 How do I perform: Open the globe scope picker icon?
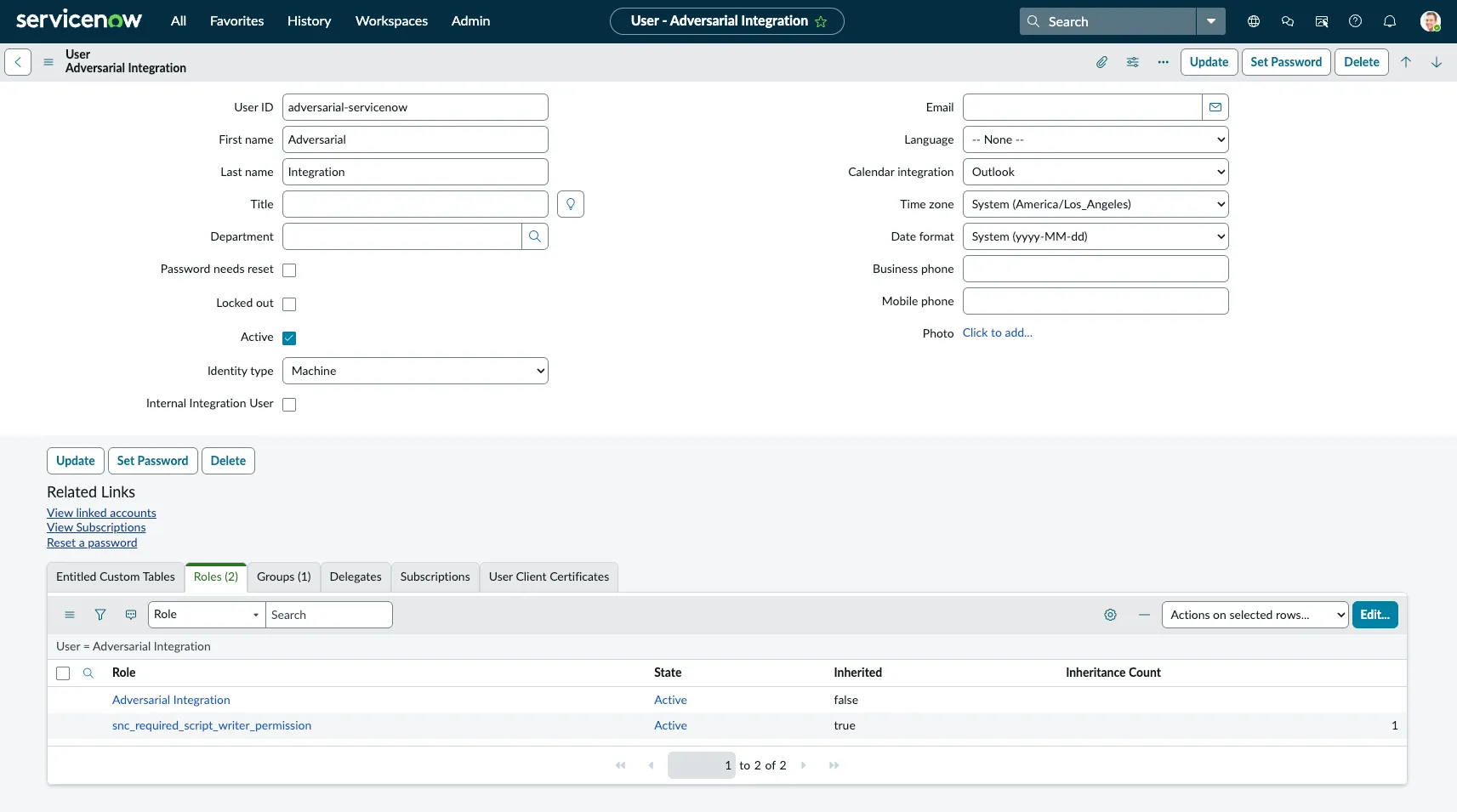[x=1254, y=21]
